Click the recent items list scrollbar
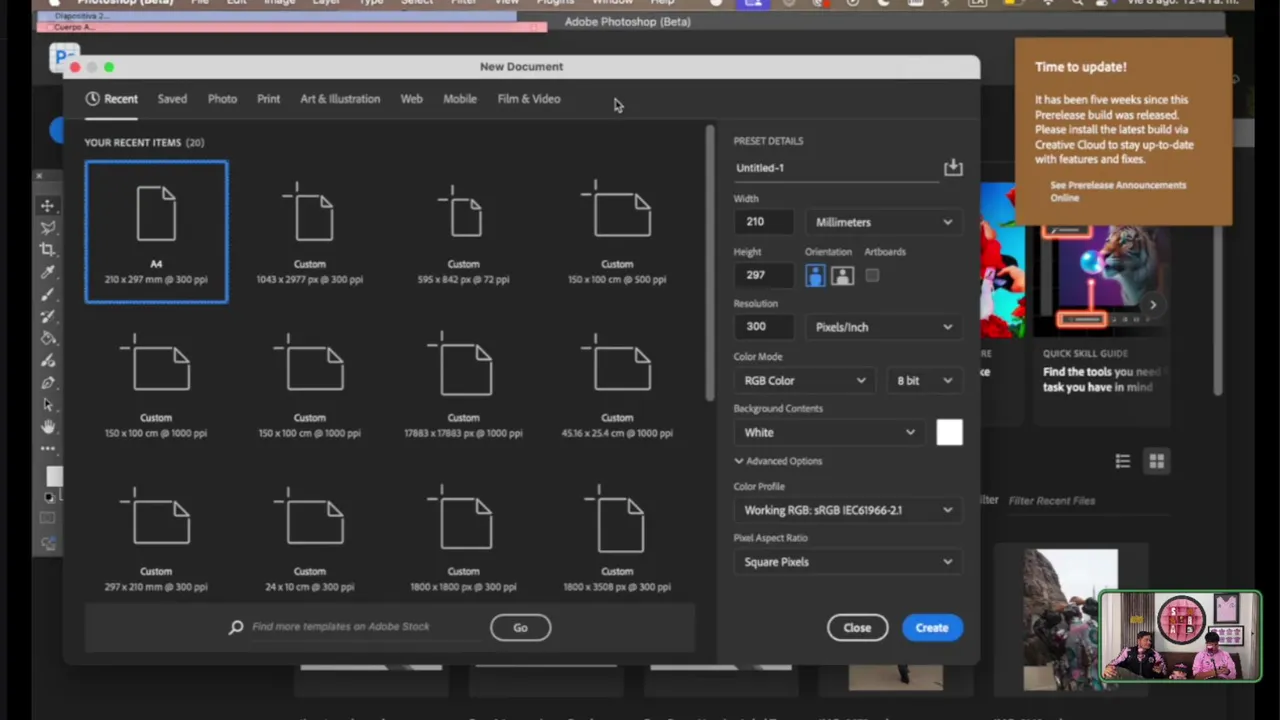 710,262
